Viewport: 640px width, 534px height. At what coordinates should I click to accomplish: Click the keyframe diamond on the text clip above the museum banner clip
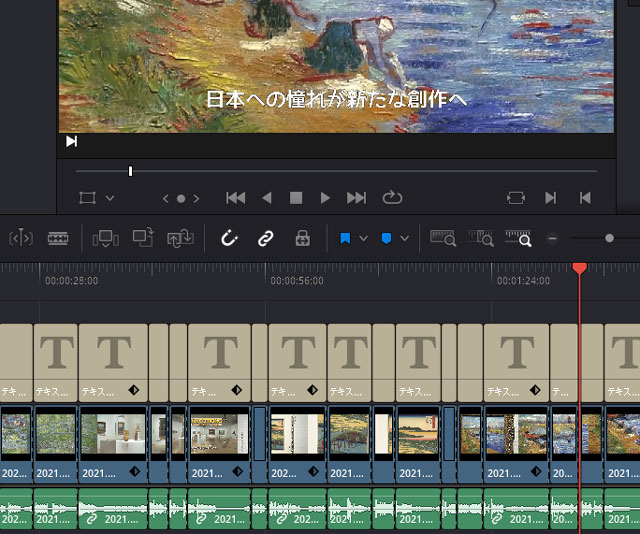click(236, 390)
